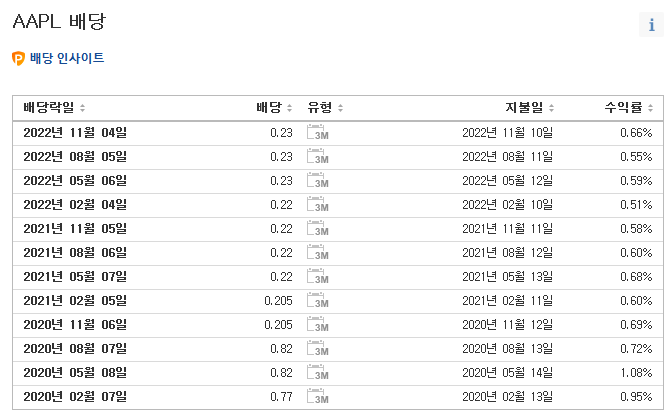Sort by 지불일 column header

(529, 108)
